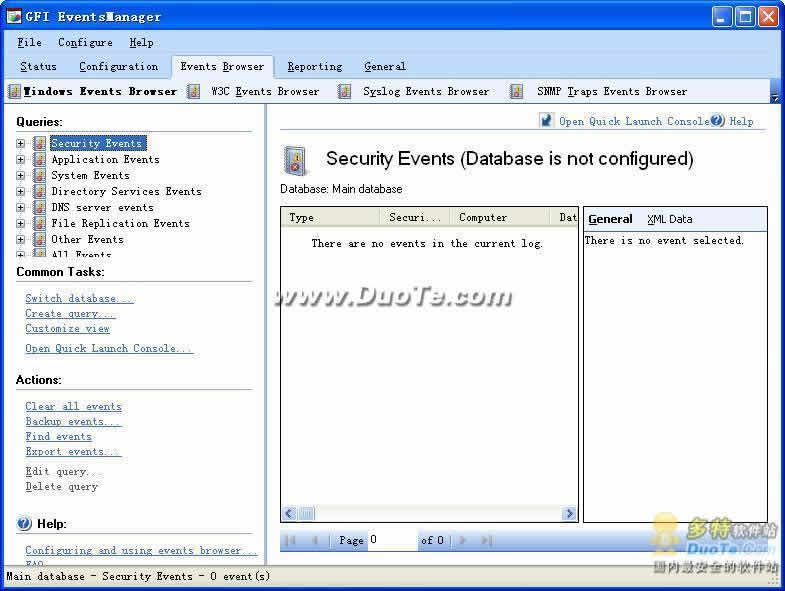Click the Help link at top right

pyautogui.click(x=741, y=121)
